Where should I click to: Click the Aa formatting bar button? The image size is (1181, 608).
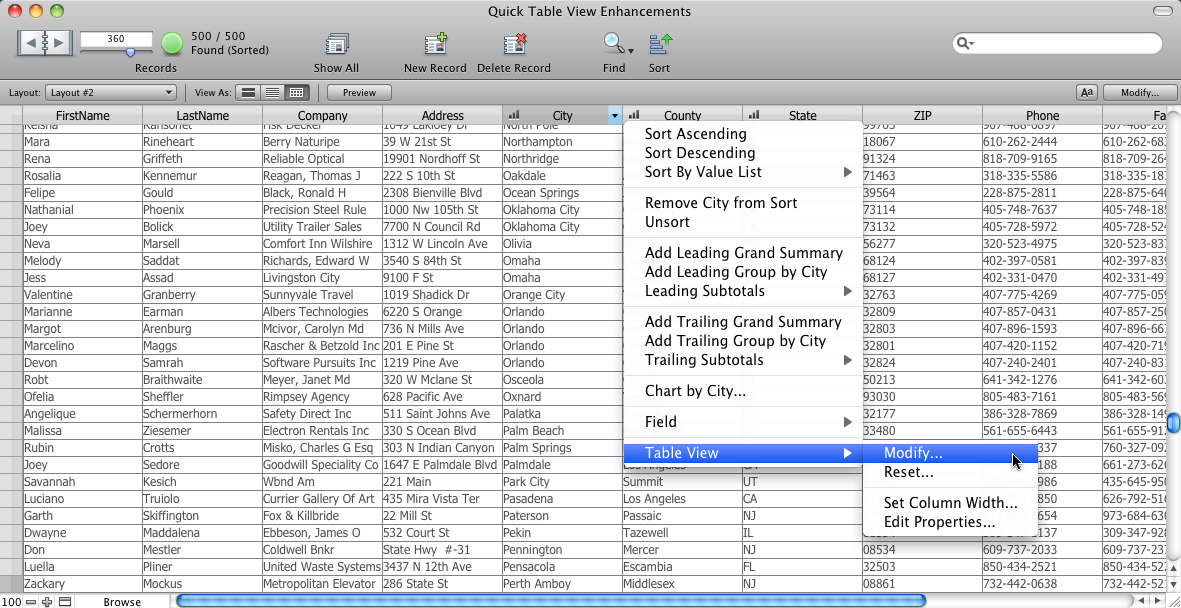(1086, 92)
